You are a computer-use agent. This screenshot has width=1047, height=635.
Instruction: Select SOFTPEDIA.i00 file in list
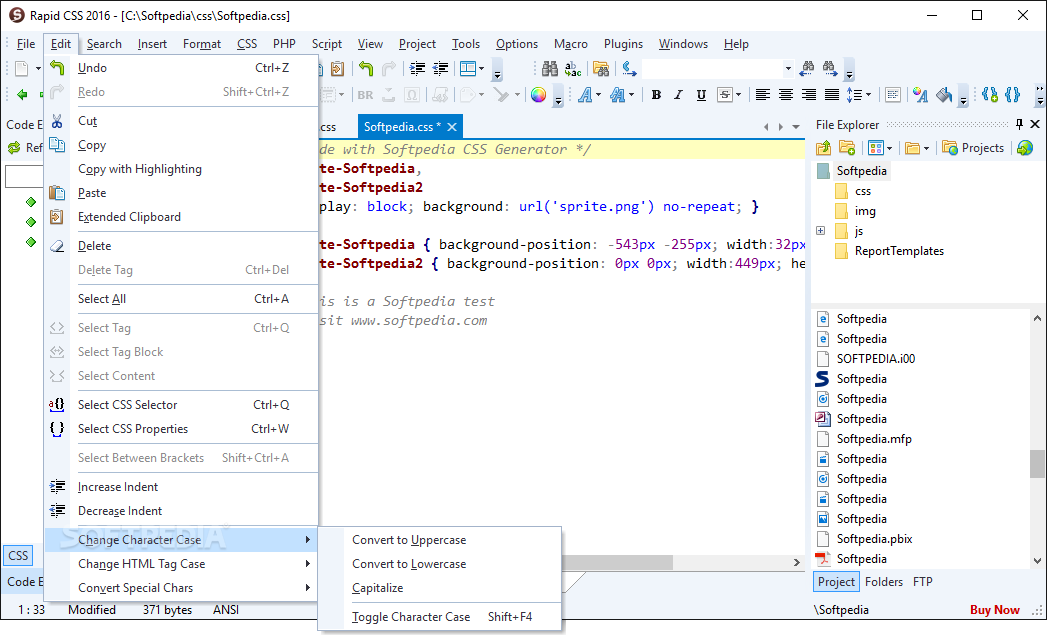(876, 359)
